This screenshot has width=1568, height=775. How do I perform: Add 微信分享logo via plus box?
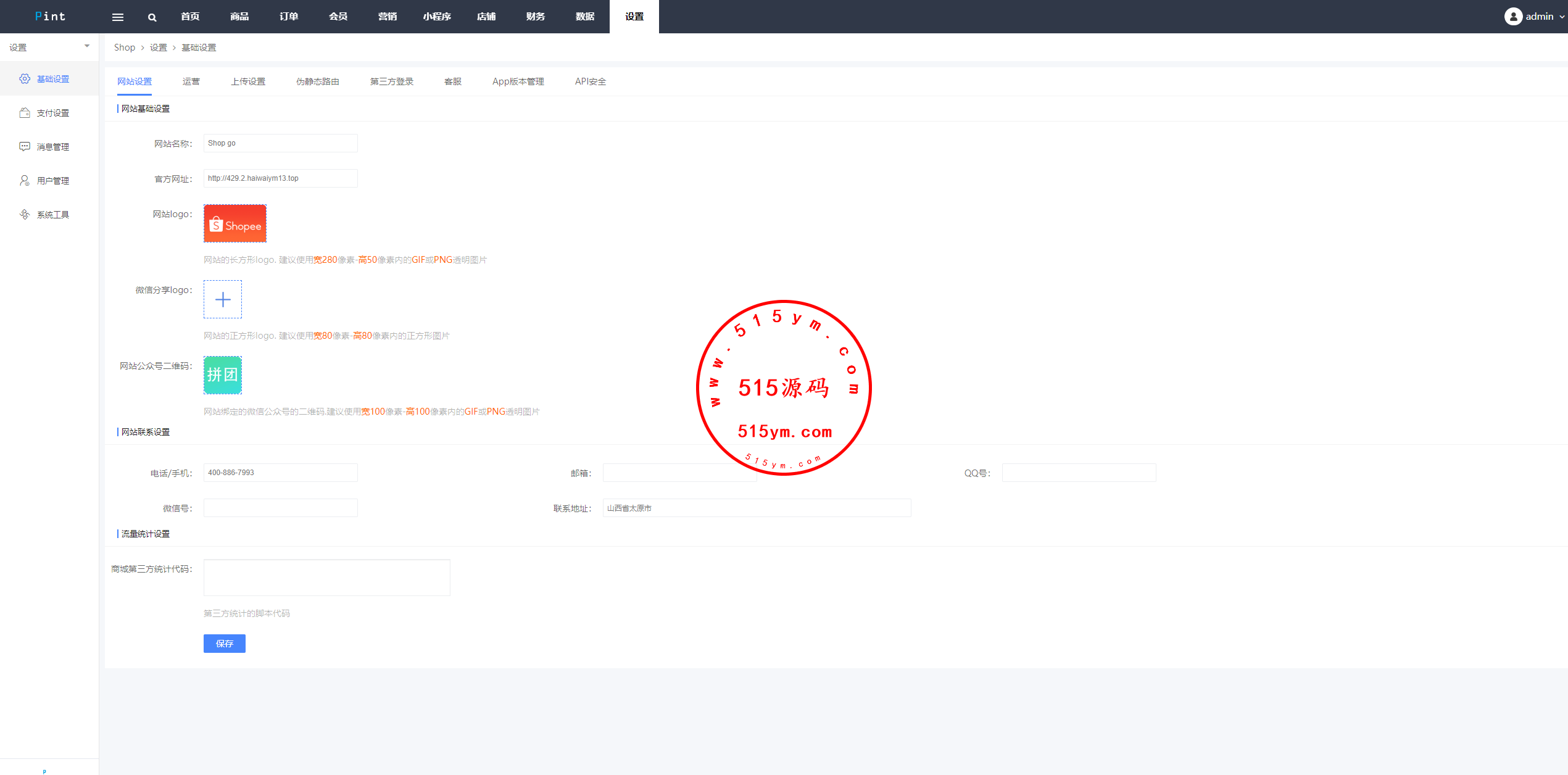[x=223, y=300]
